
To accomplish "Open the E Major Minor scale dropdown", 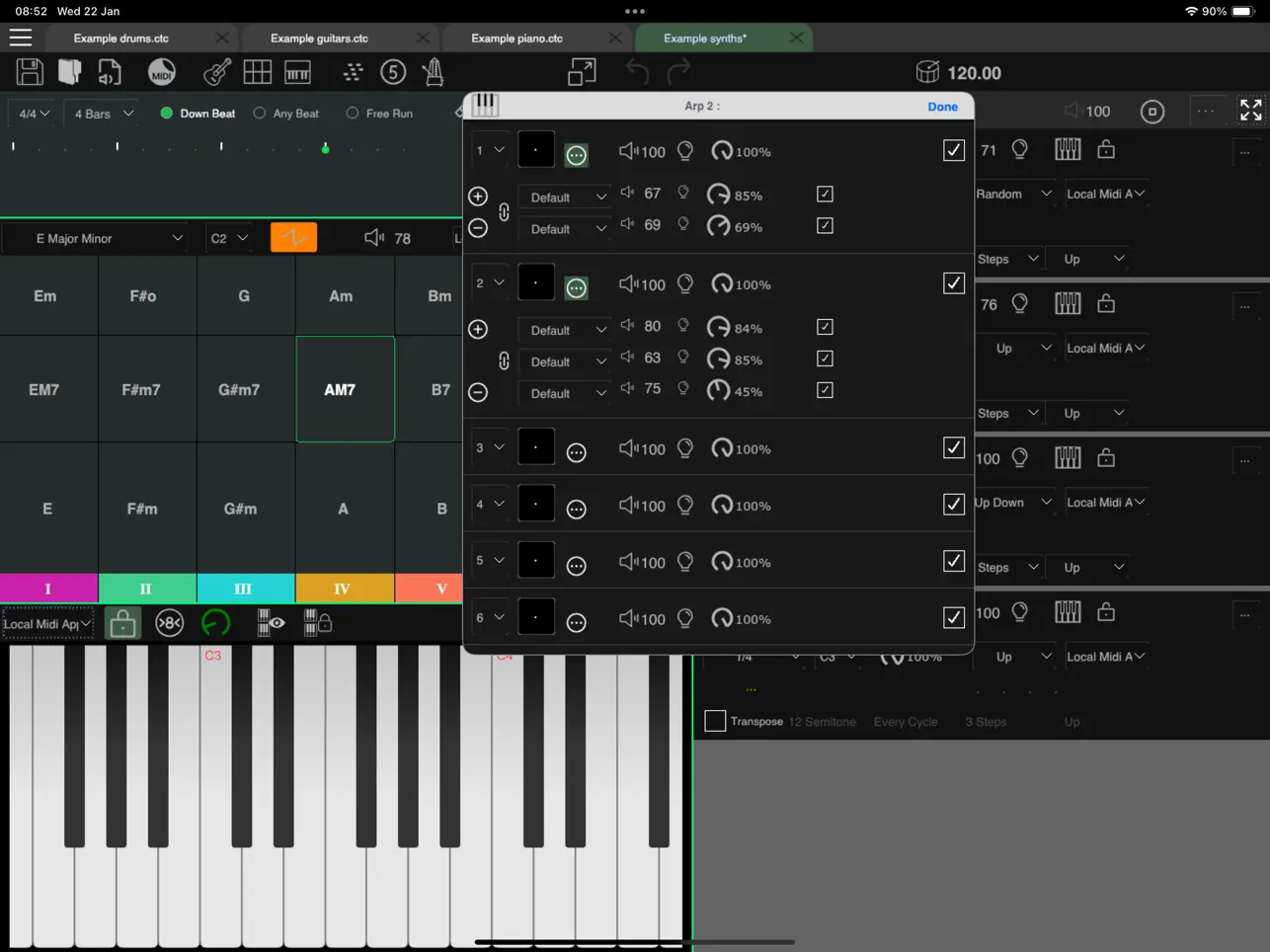I will [95, 238].
